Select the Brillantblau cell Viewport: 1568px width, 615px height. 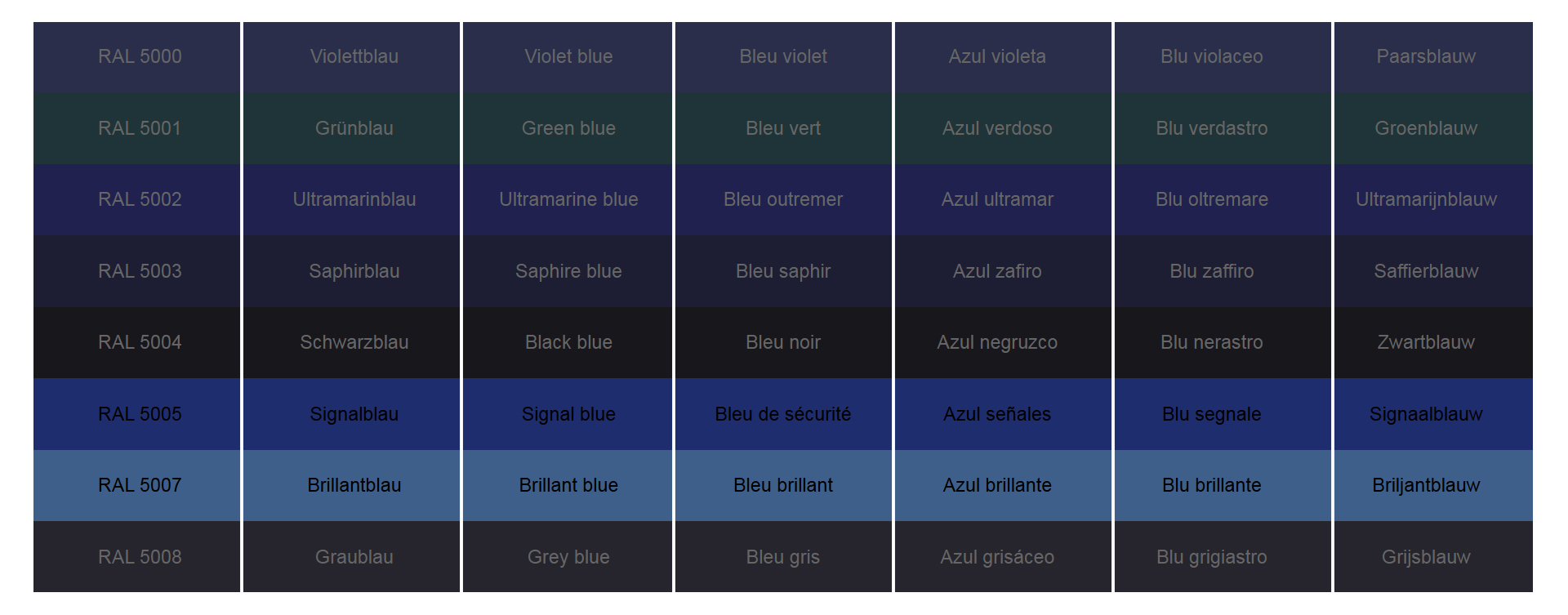354,486
